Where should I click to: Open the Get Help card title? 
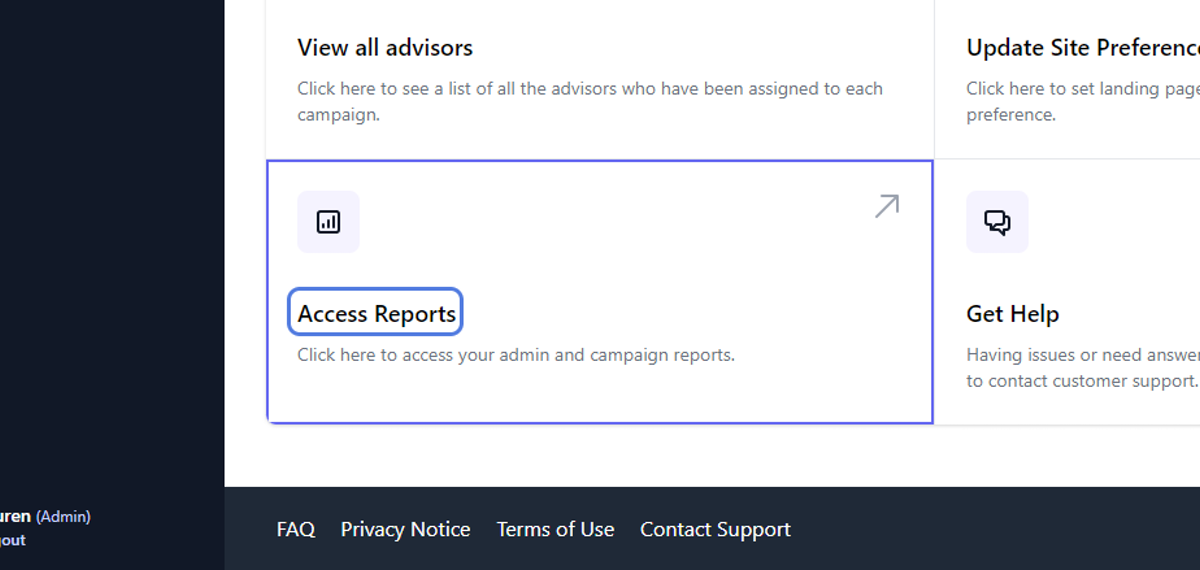pos(1012,314)
